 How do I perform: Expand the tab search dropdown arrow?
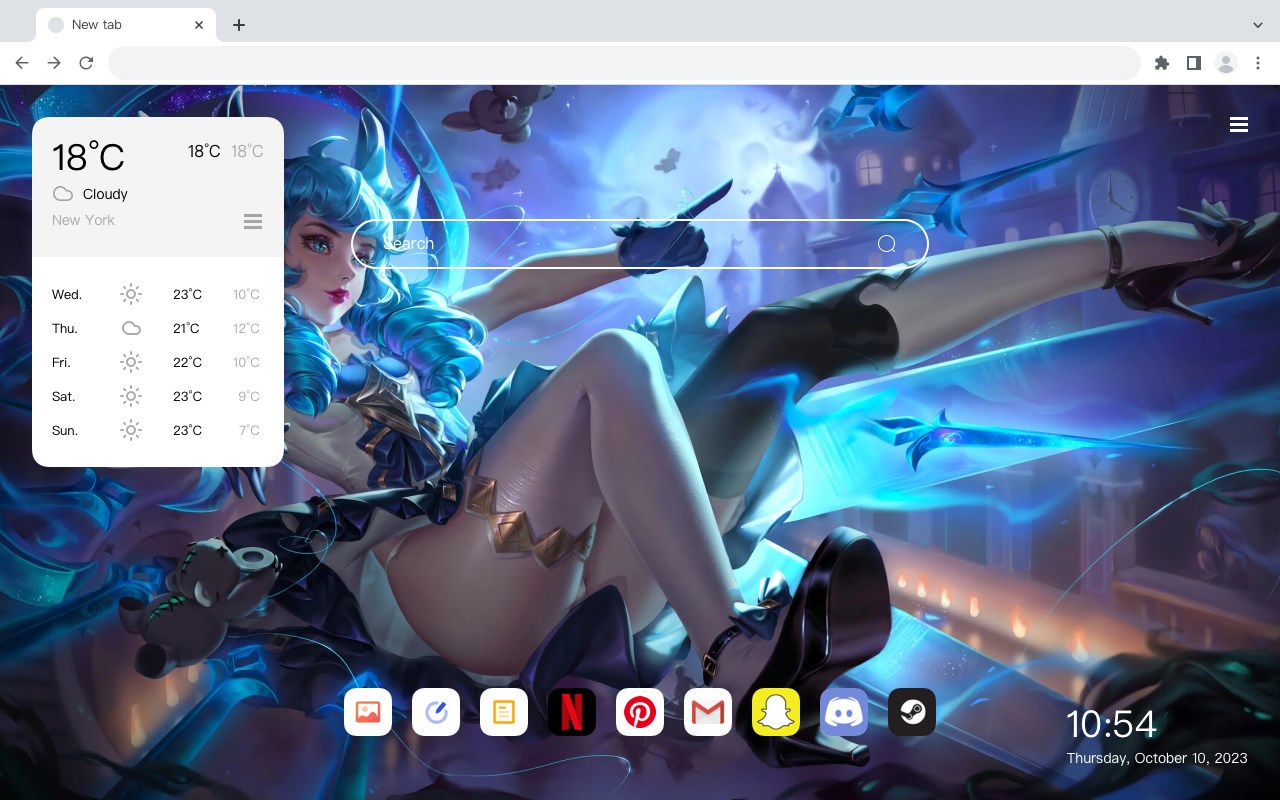click(x=1258, y=25)
